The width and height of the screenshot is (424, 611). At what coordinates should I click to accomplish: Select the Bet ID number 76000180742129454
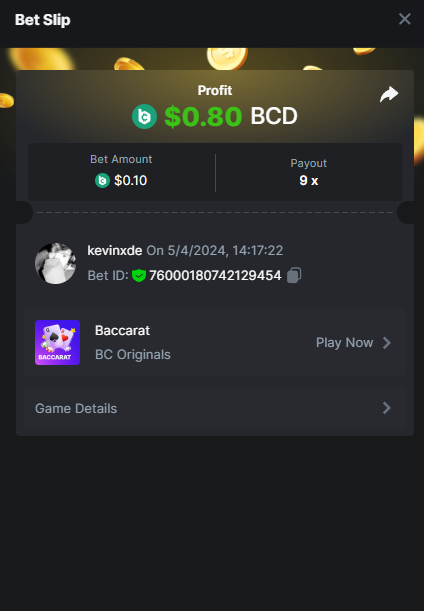tap(215, 275)
